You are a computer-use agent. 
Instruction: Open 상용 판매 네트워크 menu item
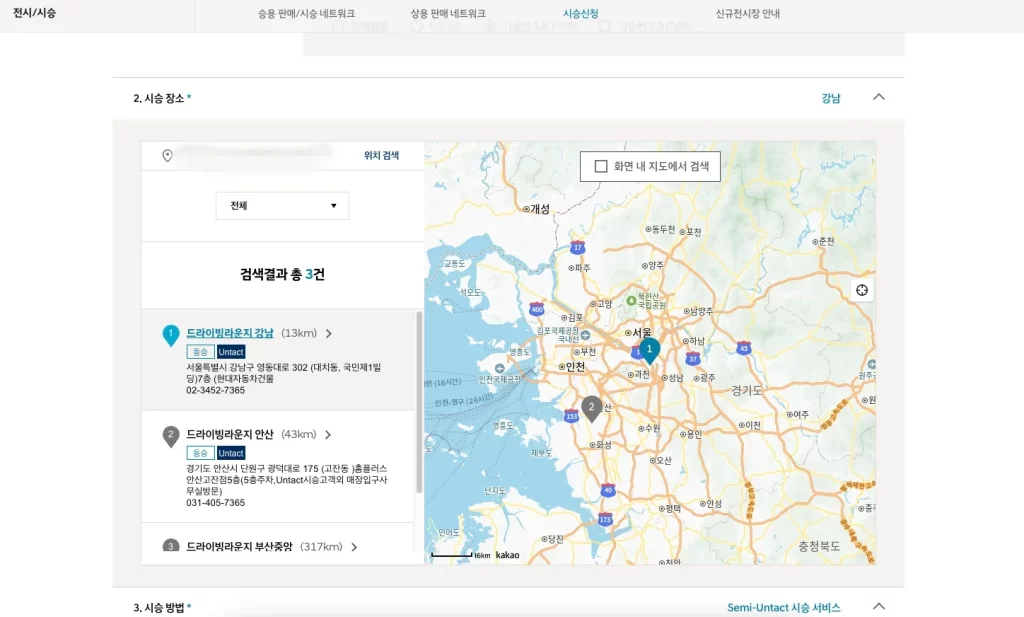click(447, 14)
